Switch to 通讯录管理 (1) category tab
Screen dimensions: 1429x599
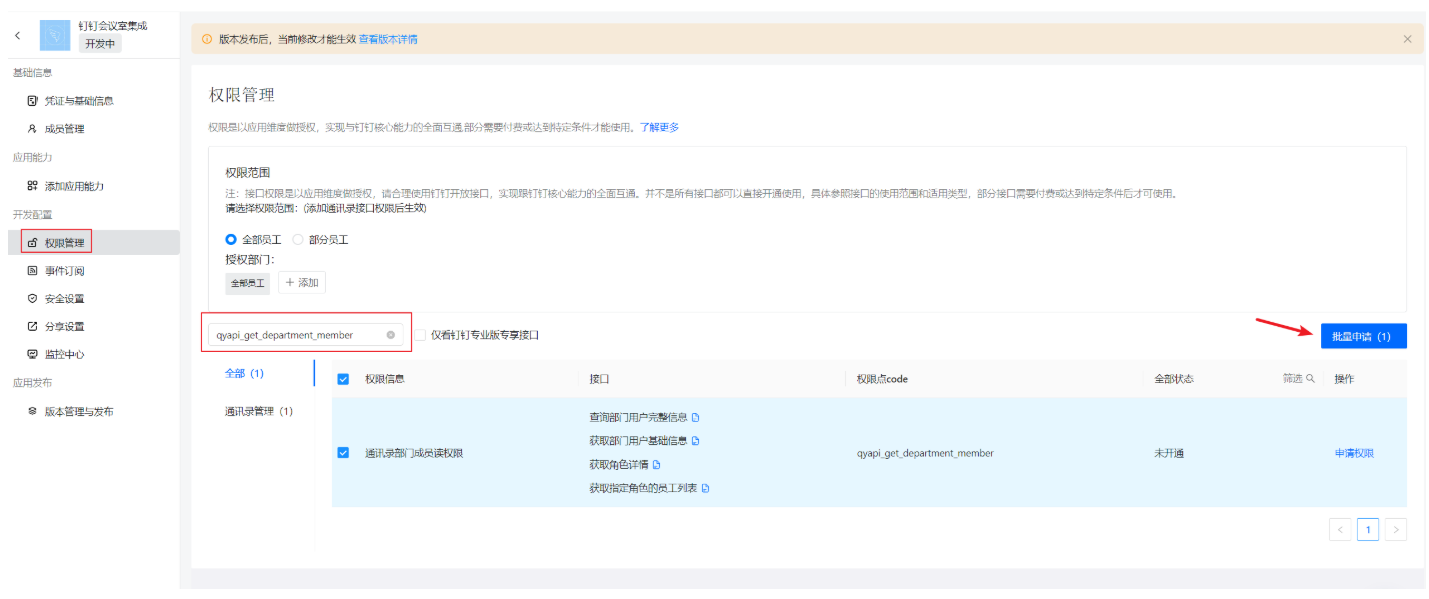point(258,411)
